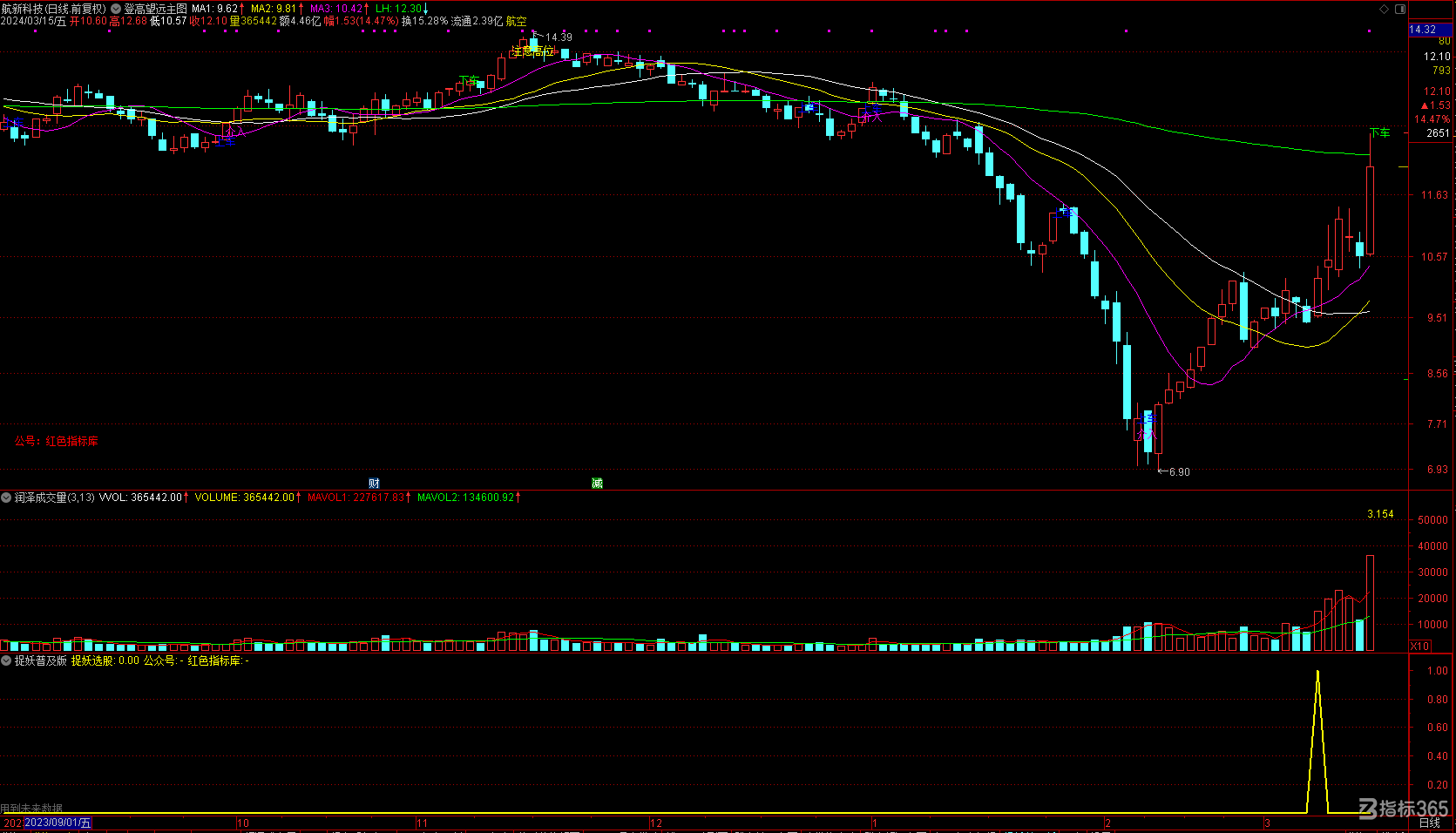
Task: Click the MAVOL1: 227617.83 value
Action: pyautogui.click(x=356, y=498)
